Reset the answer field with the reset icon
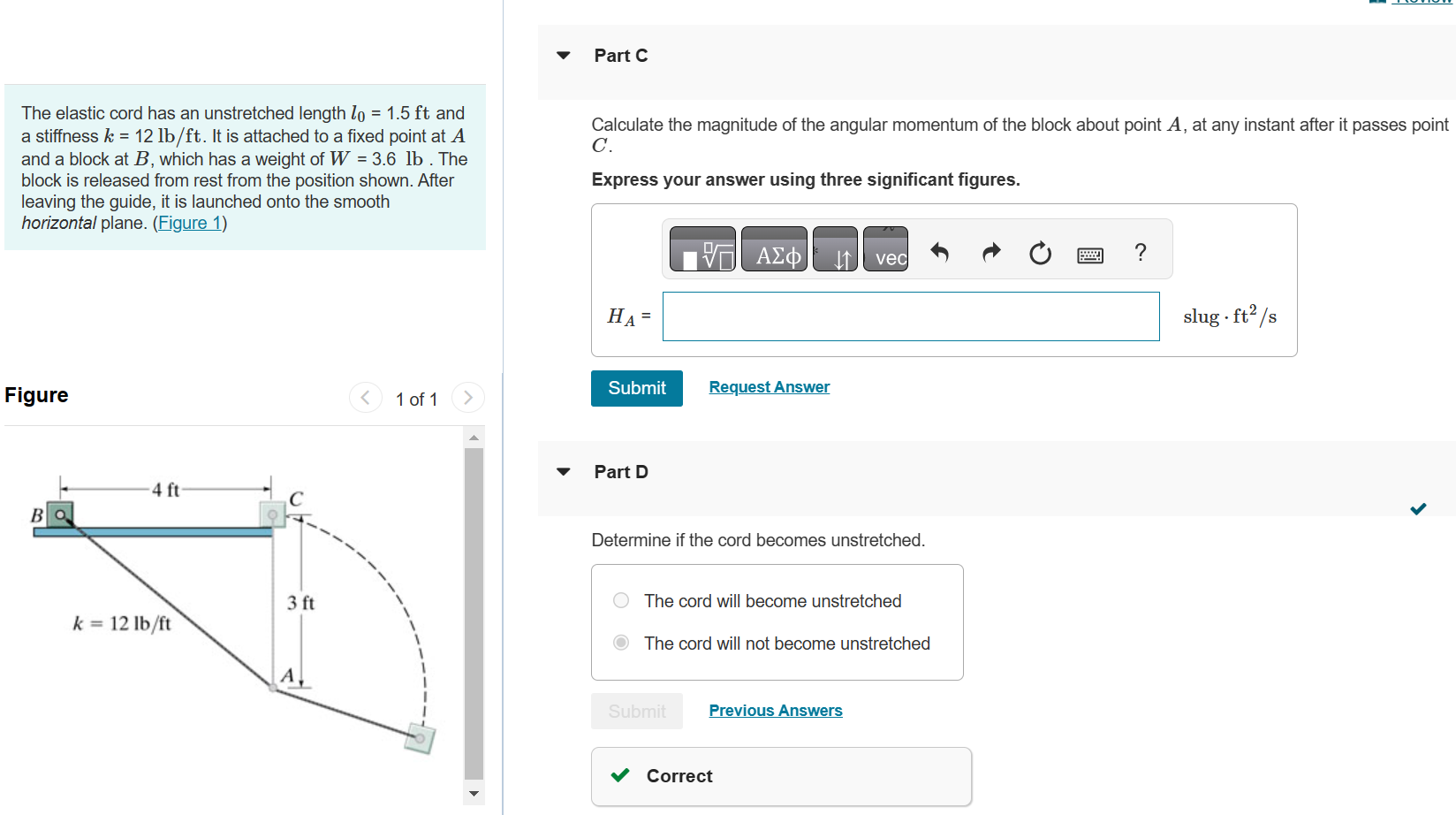Viewport: 1456px width, 815px height. tap(1040, 252)
